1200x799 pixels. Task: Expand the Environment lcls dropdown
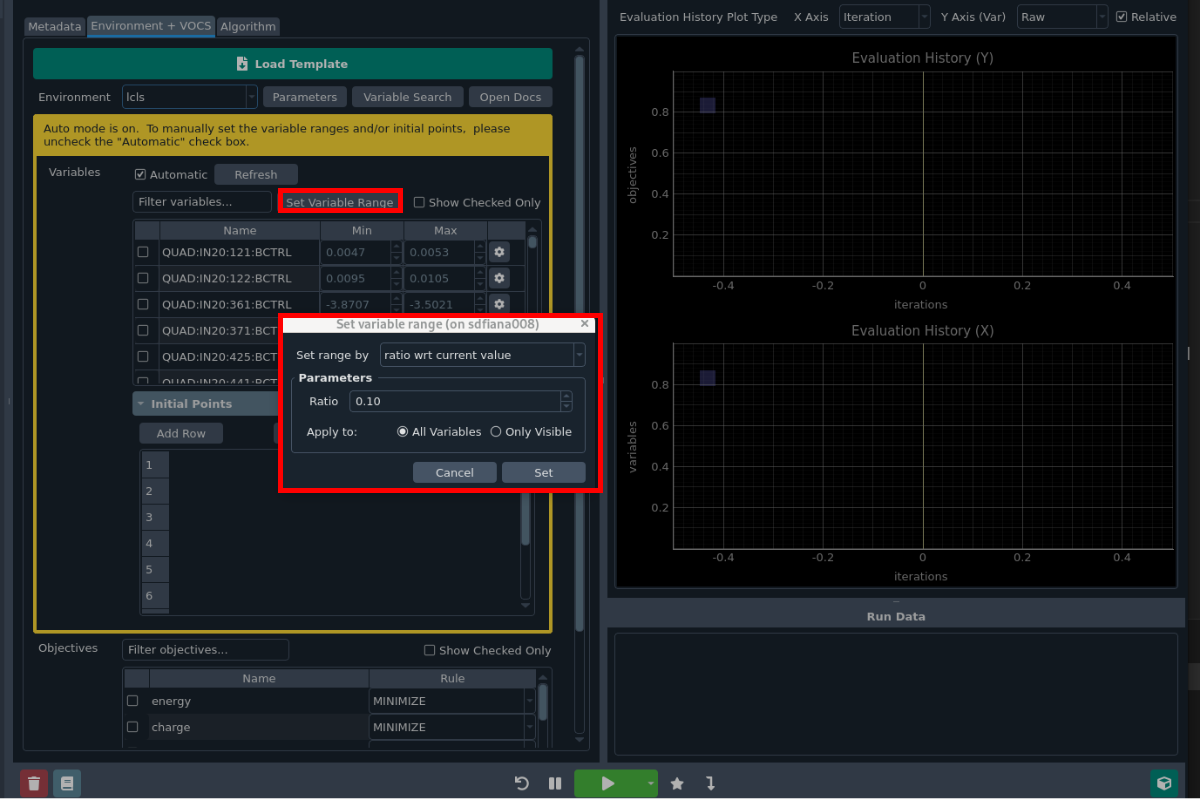click(x=190, y=97)
